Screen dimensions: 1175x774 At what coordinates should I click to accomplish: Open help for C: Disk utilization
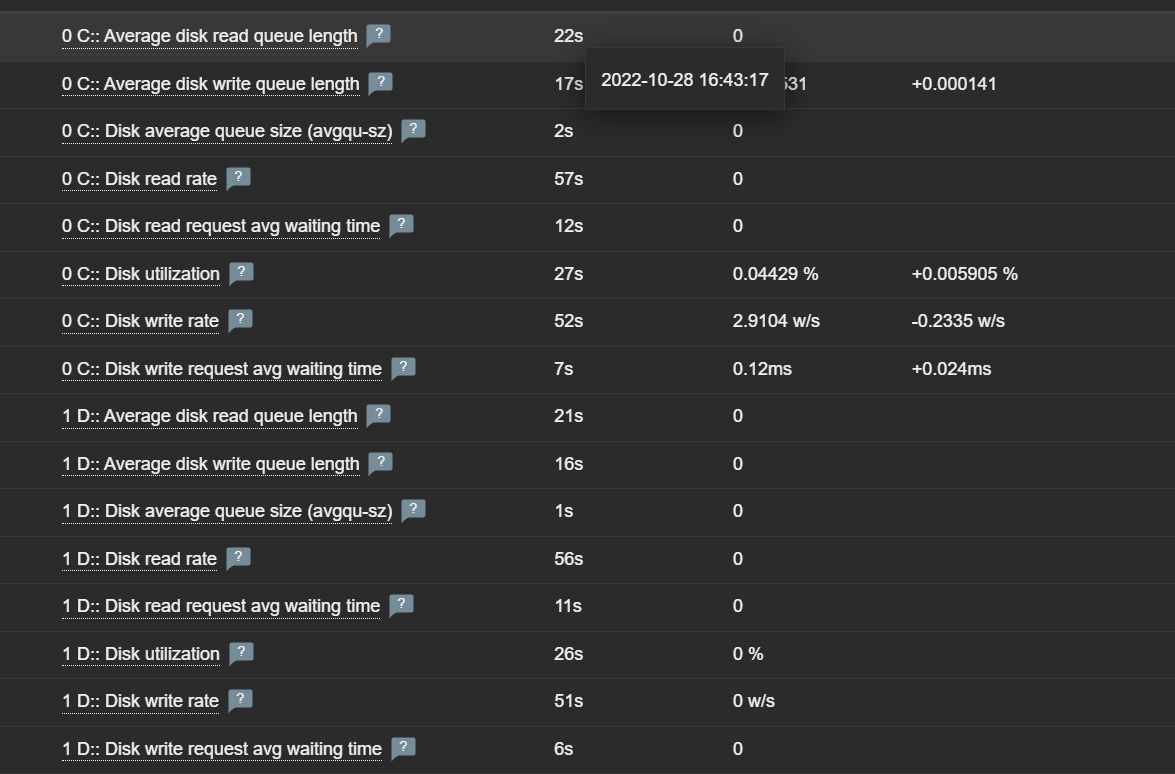(241, 273)
